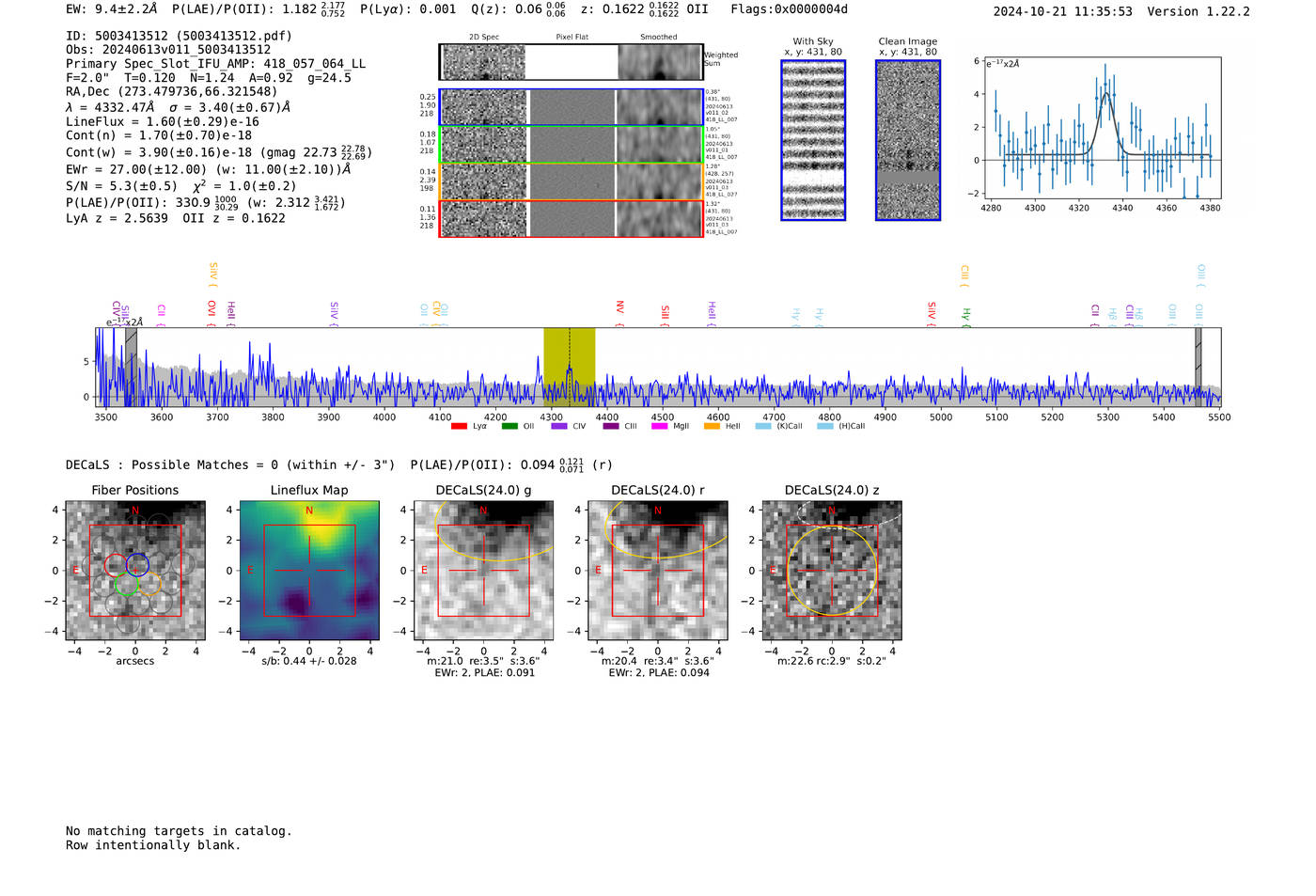
Task: Click the yellow aperture circle in DECaLS z
Action: click(x=832, y=572)
